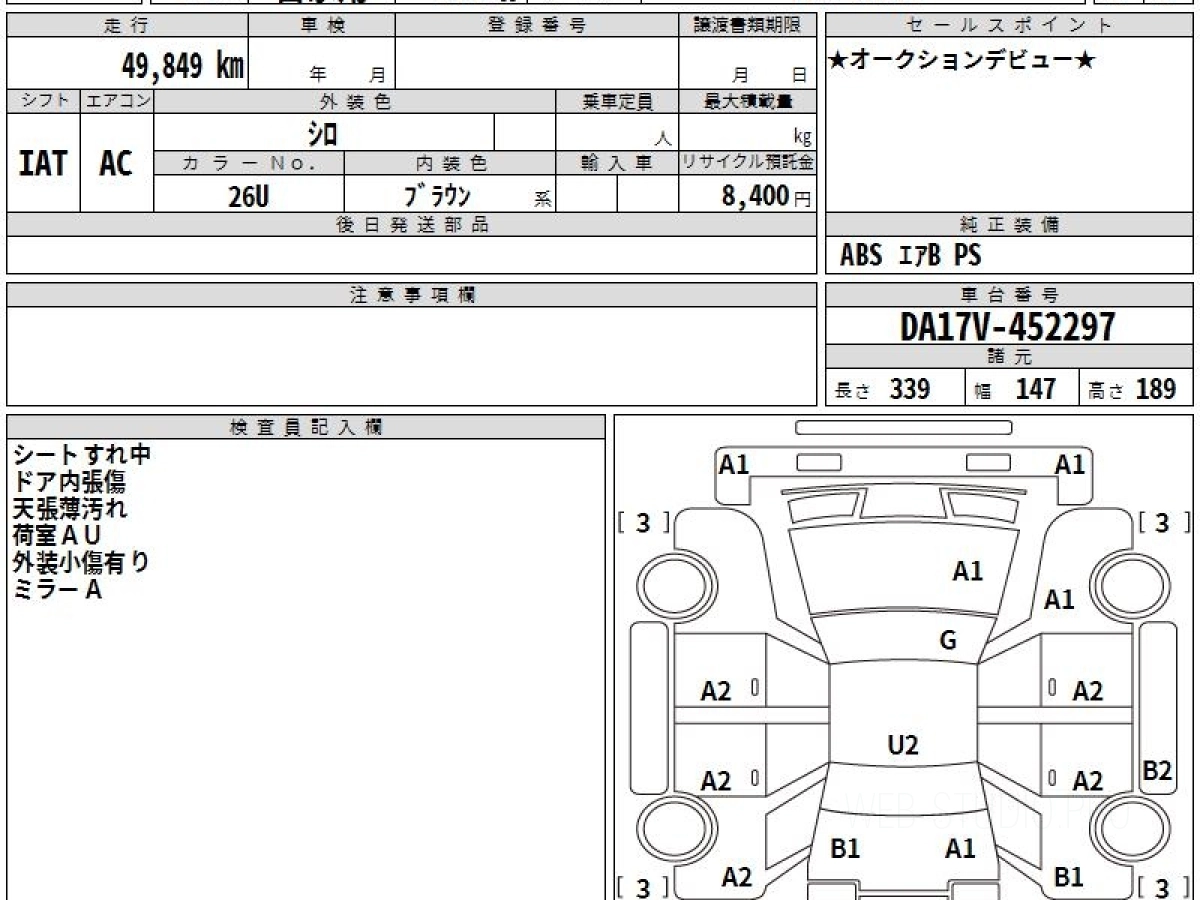Click the 輸入車 header
The height and width of the screenshot is (900, 1200).
point(617,163)
